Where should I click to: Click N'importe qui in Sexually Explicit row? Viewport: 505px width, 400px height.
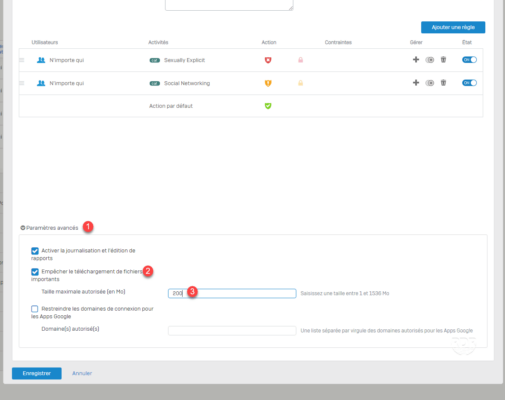pos(67,60)
